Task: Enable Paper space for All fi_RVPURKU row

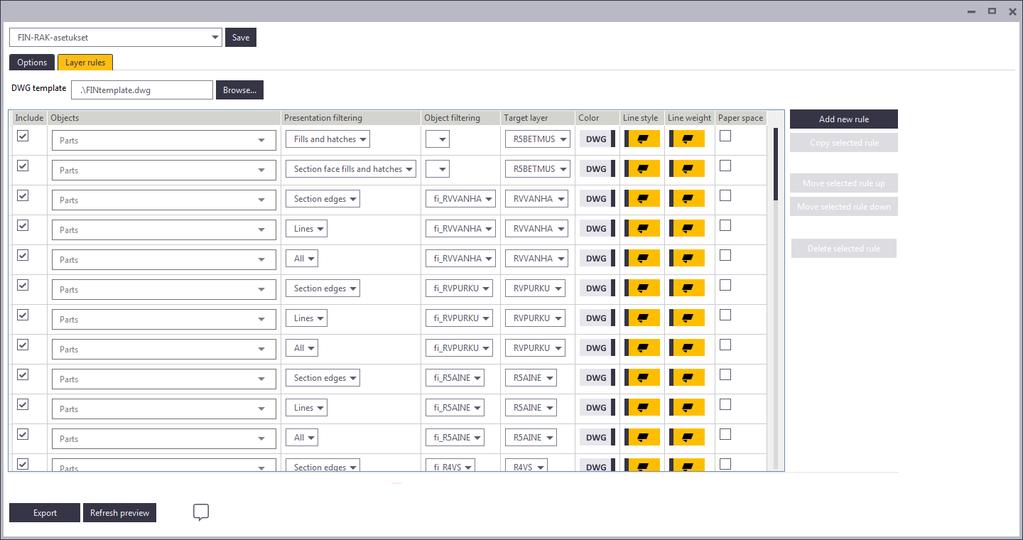Action: pos(725,345)
